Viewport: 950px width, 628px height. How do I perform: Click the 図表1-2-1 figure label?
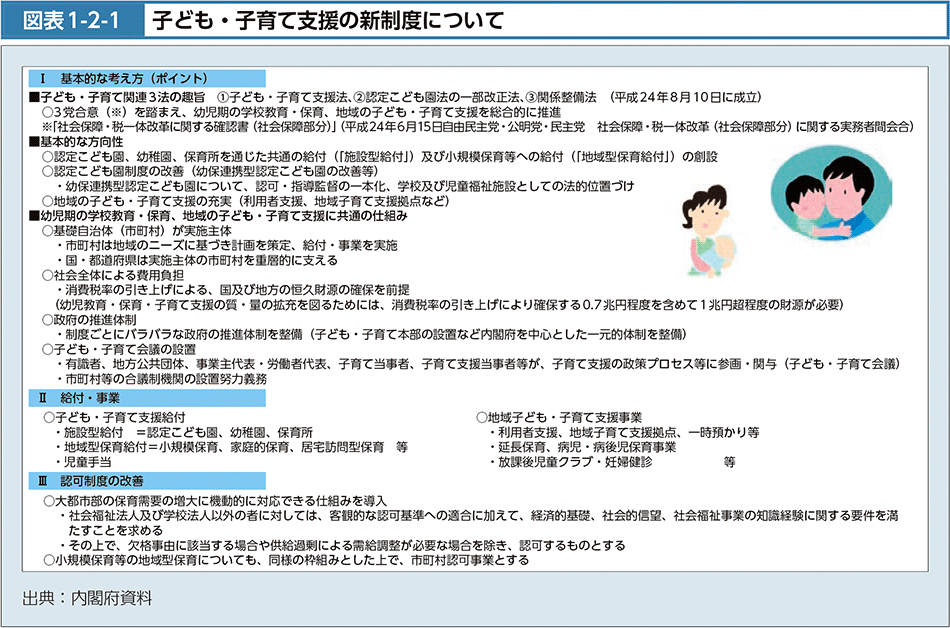point(72,19)
